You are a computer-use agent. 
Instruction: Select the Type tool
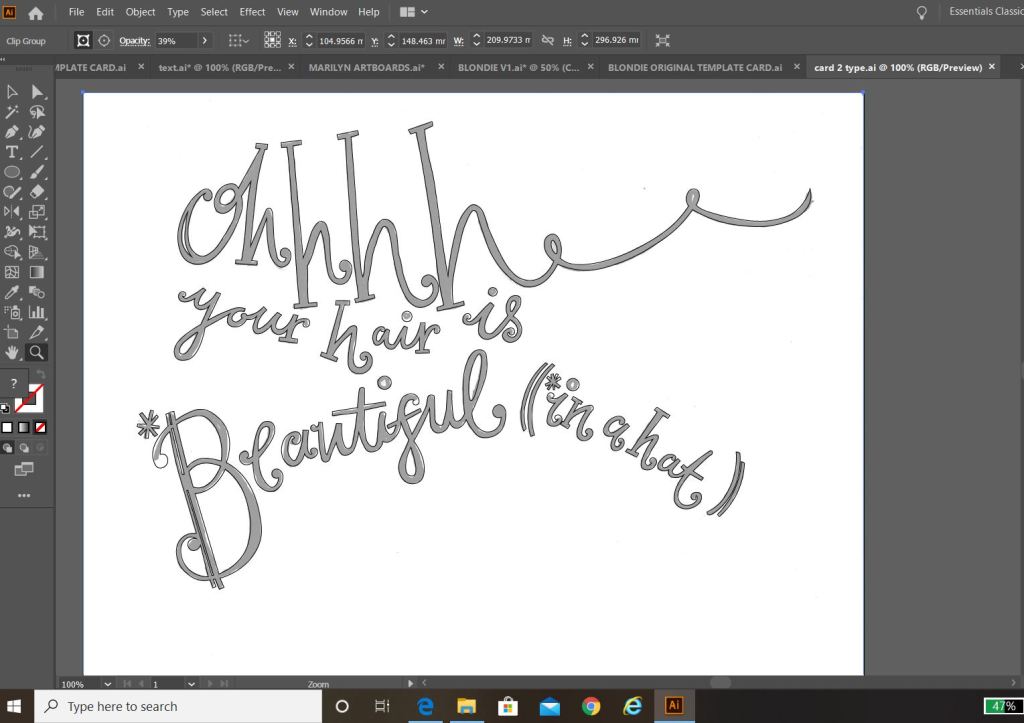(12, 152)
